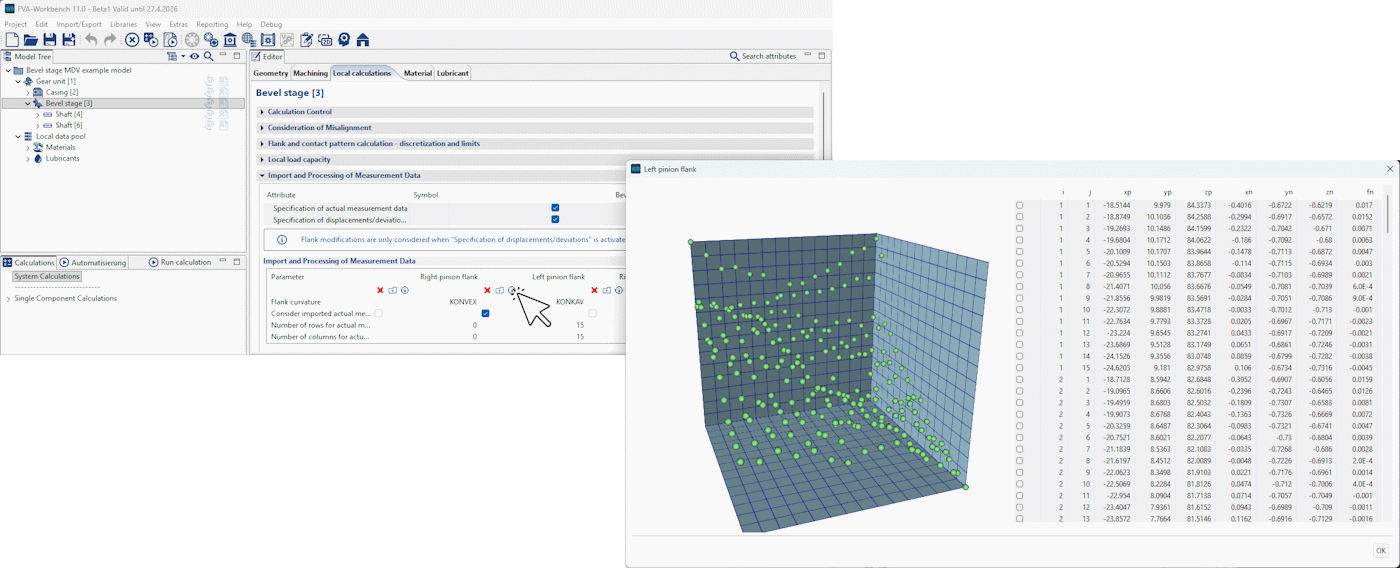
Task: Tick the first row checkbox in data table
Action: click(1019, 205)
